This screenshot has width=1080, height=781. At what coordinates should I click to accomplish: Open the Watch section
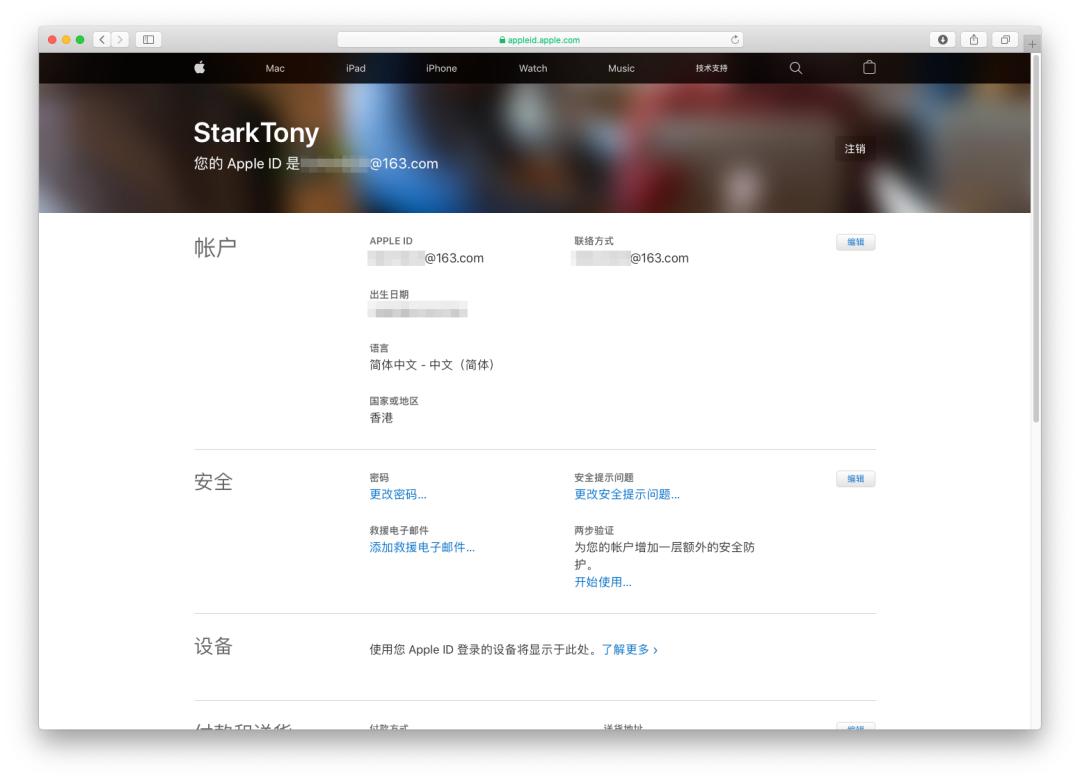coord(532,68)
